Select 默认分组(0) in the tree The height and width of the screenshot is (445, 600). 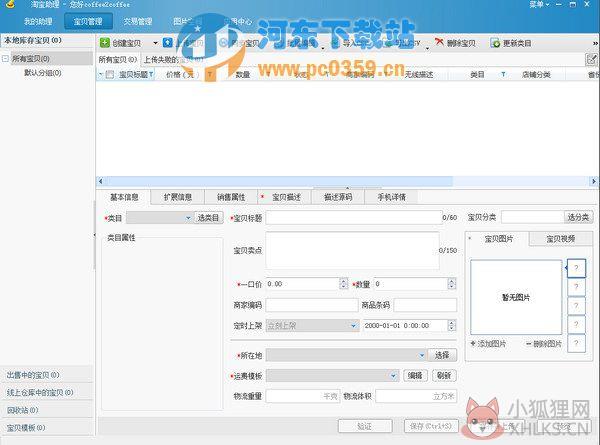[43, 73]
